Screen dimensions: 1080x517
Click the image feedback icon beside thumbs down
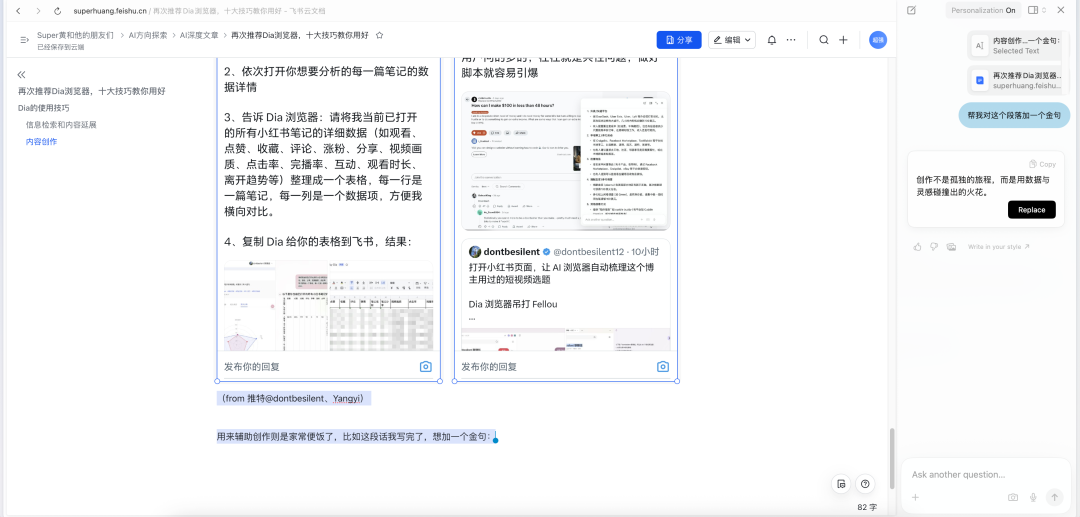point(951,246)
